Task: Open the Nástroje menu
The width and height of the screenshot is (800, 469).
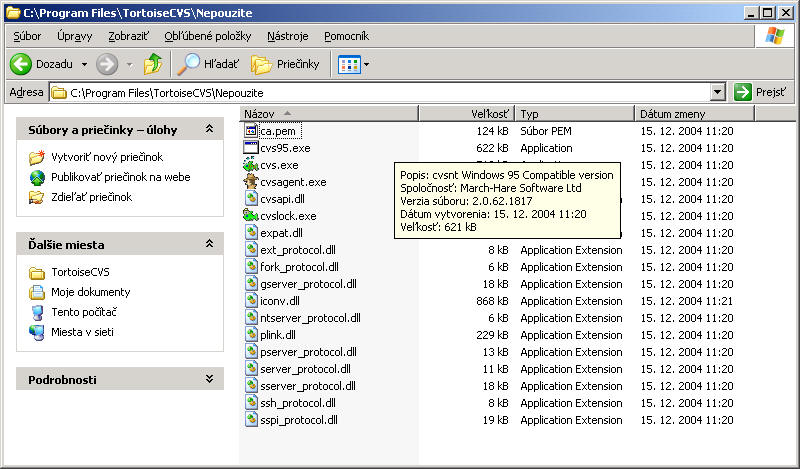Action: (x=288, y=36)
